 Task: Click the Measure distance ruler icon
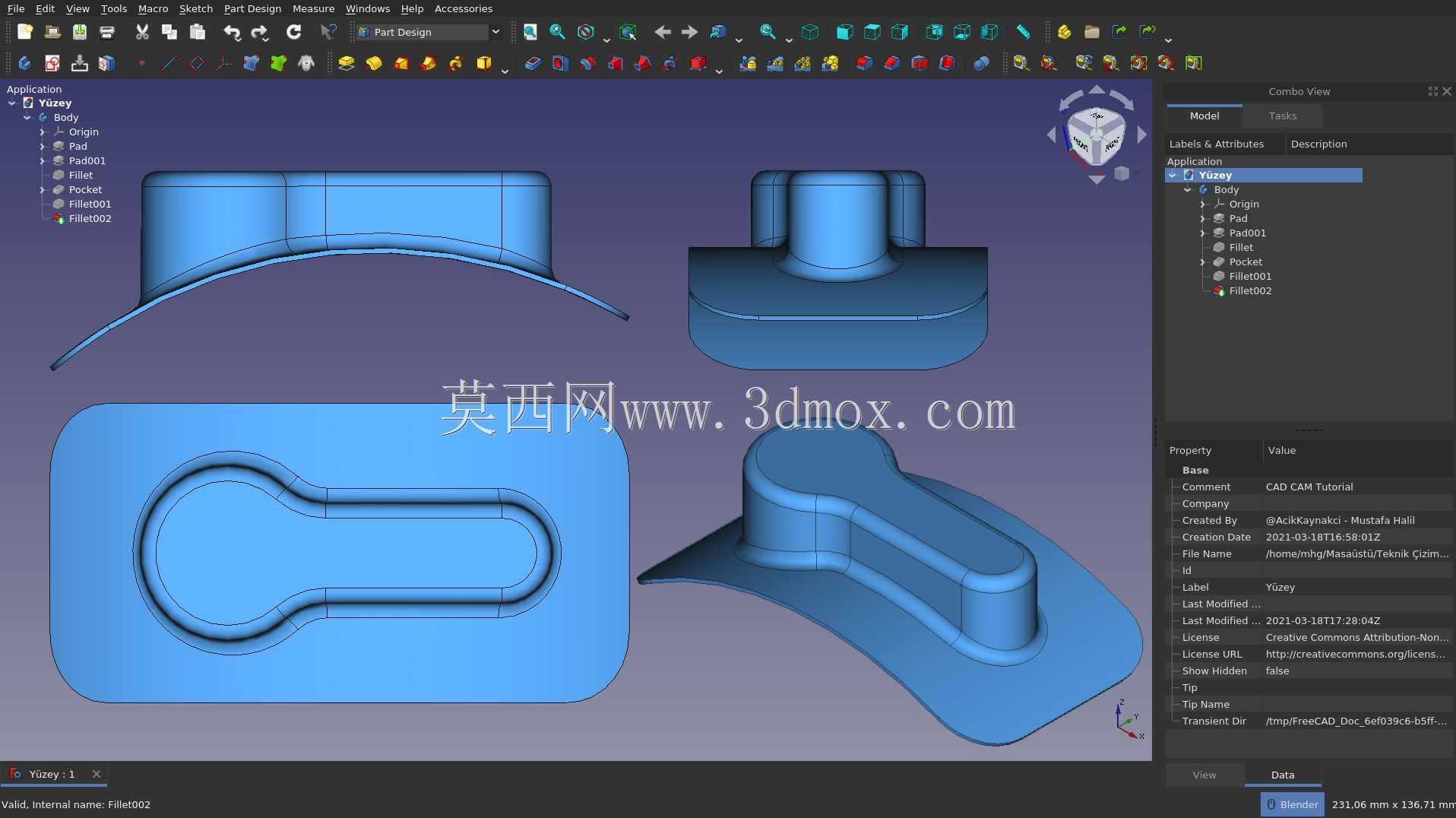[1024, 32]
